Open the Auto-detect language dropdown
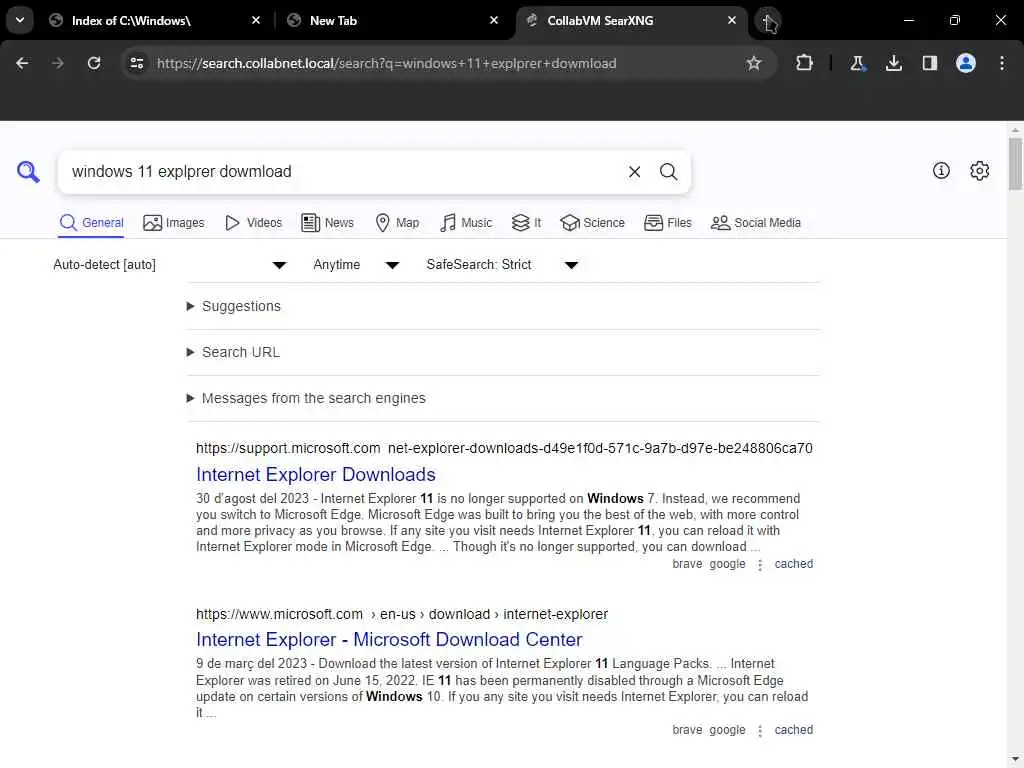The image size is (1024, 768). pos(170,264)
